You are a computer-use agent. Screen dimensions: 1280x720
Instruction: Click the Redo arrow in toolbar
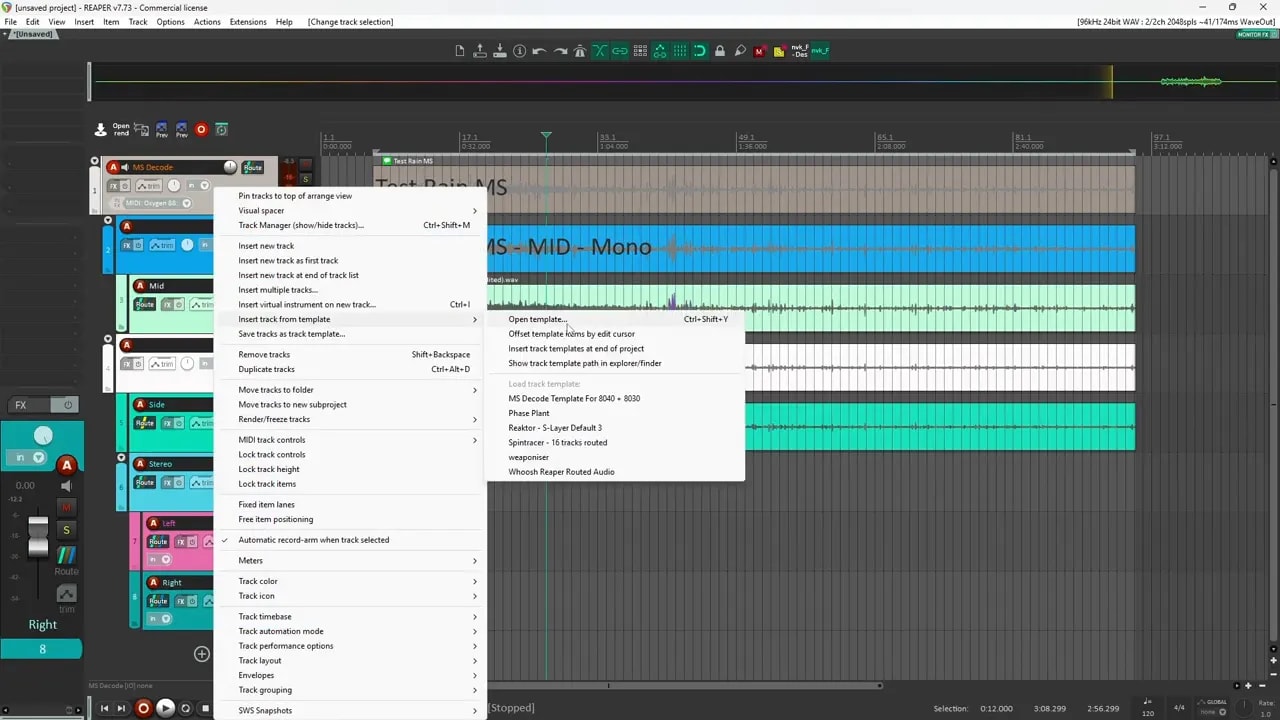[560, 51]
